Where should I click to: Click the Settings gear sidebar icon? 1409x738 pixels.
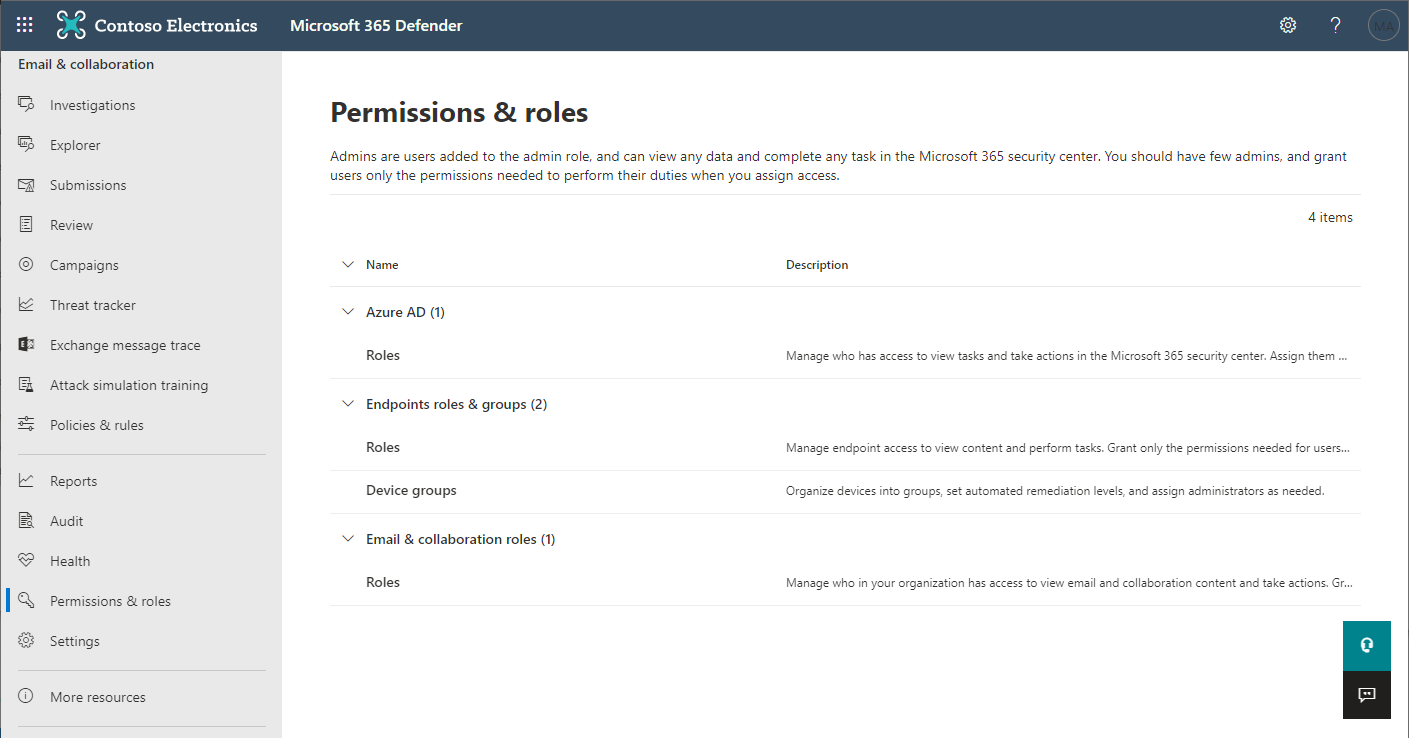(x=27, y=640)
